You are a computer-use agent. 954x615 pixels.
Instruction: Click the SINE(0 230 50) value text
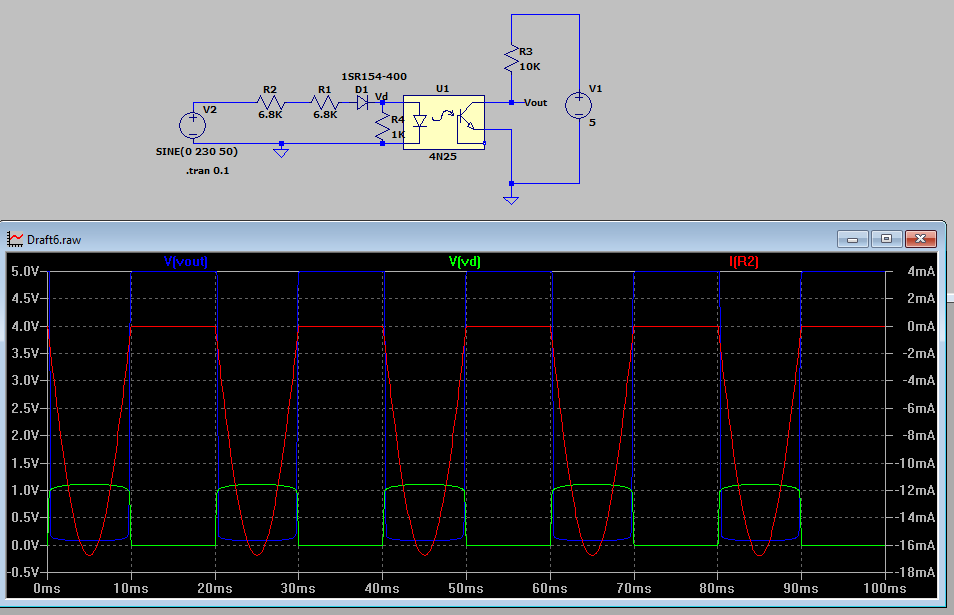pyautogui.click(x=197, y=151)
